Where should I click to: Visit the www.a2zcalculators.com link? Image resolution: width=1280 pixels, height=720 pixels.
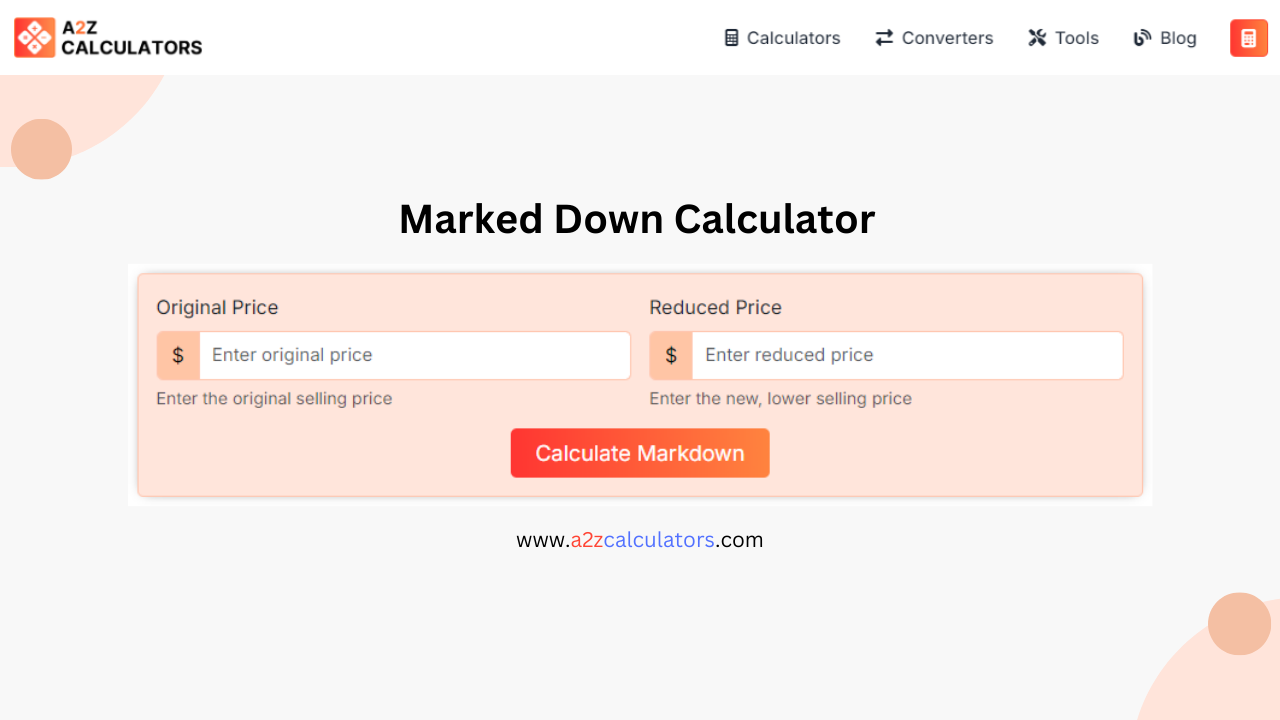point(640,540)
